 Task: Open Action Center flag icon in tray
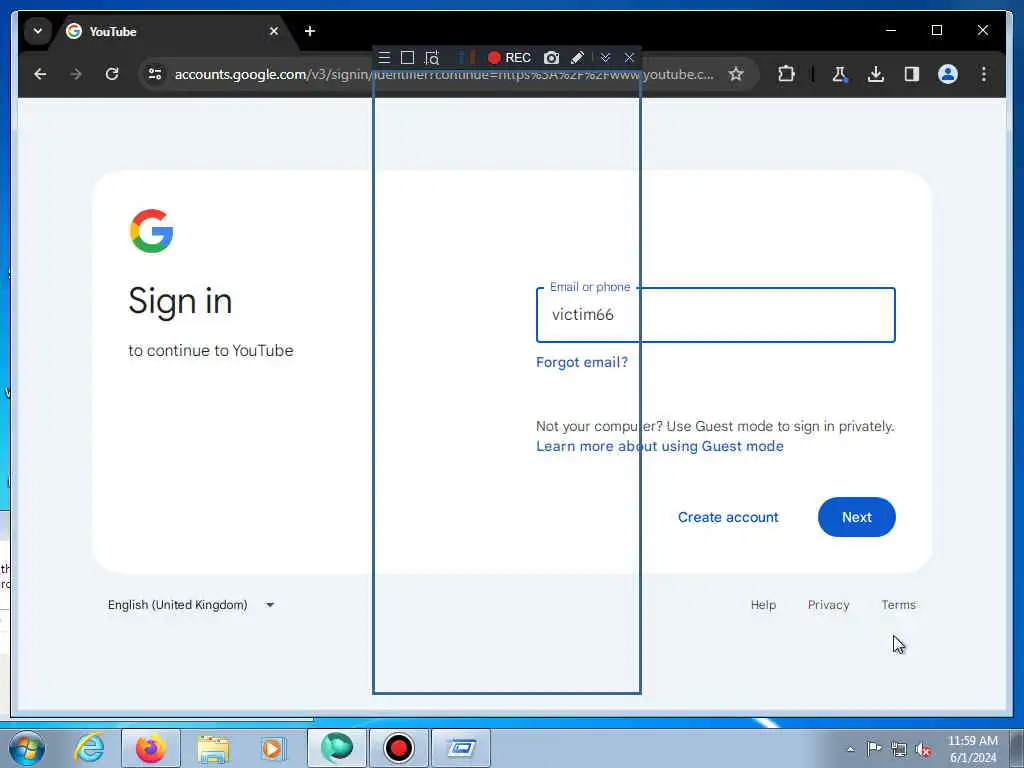[874, 749]
